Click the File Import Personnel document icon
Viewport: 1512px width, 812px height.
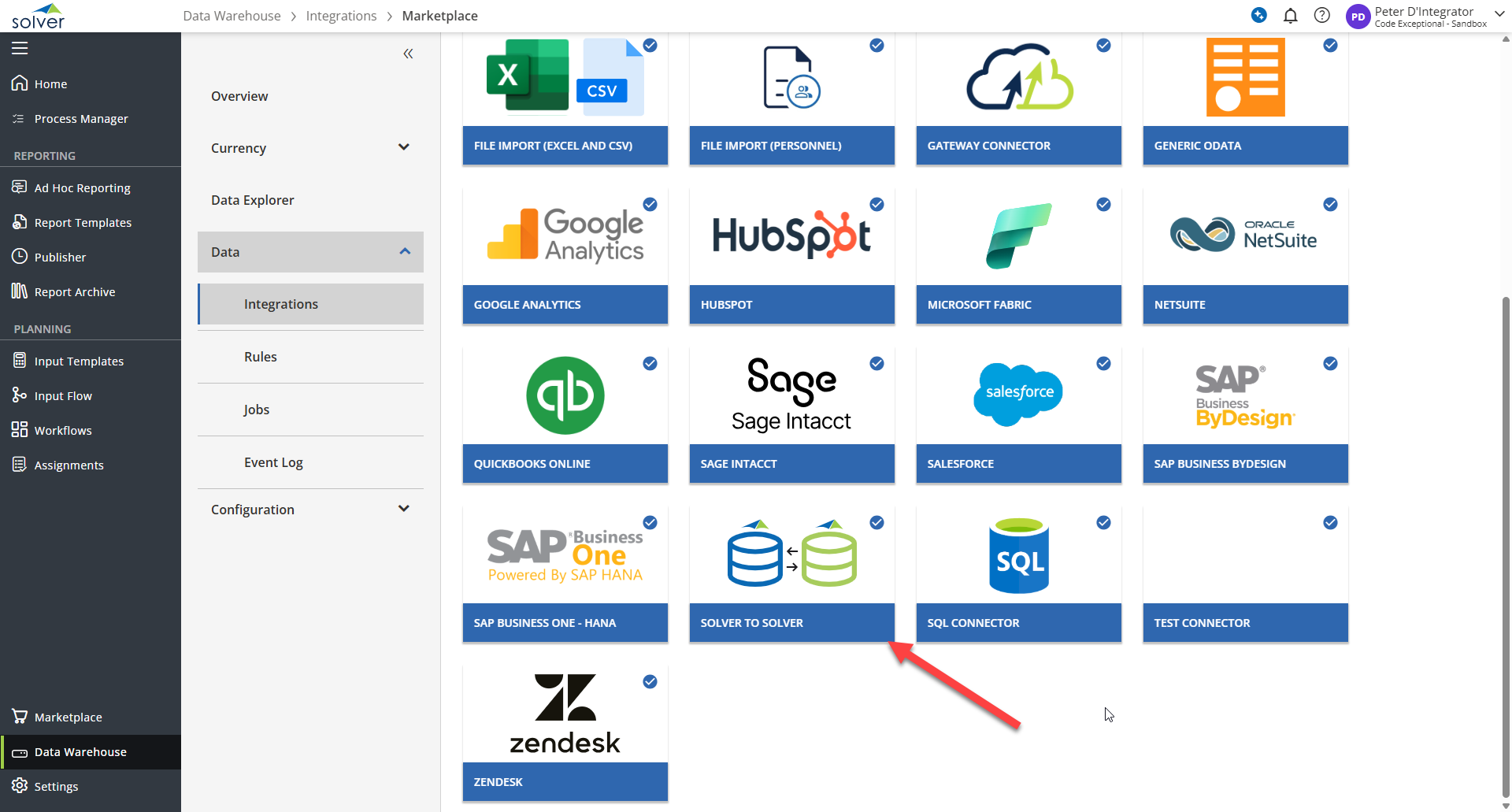(x=791, y=77)
